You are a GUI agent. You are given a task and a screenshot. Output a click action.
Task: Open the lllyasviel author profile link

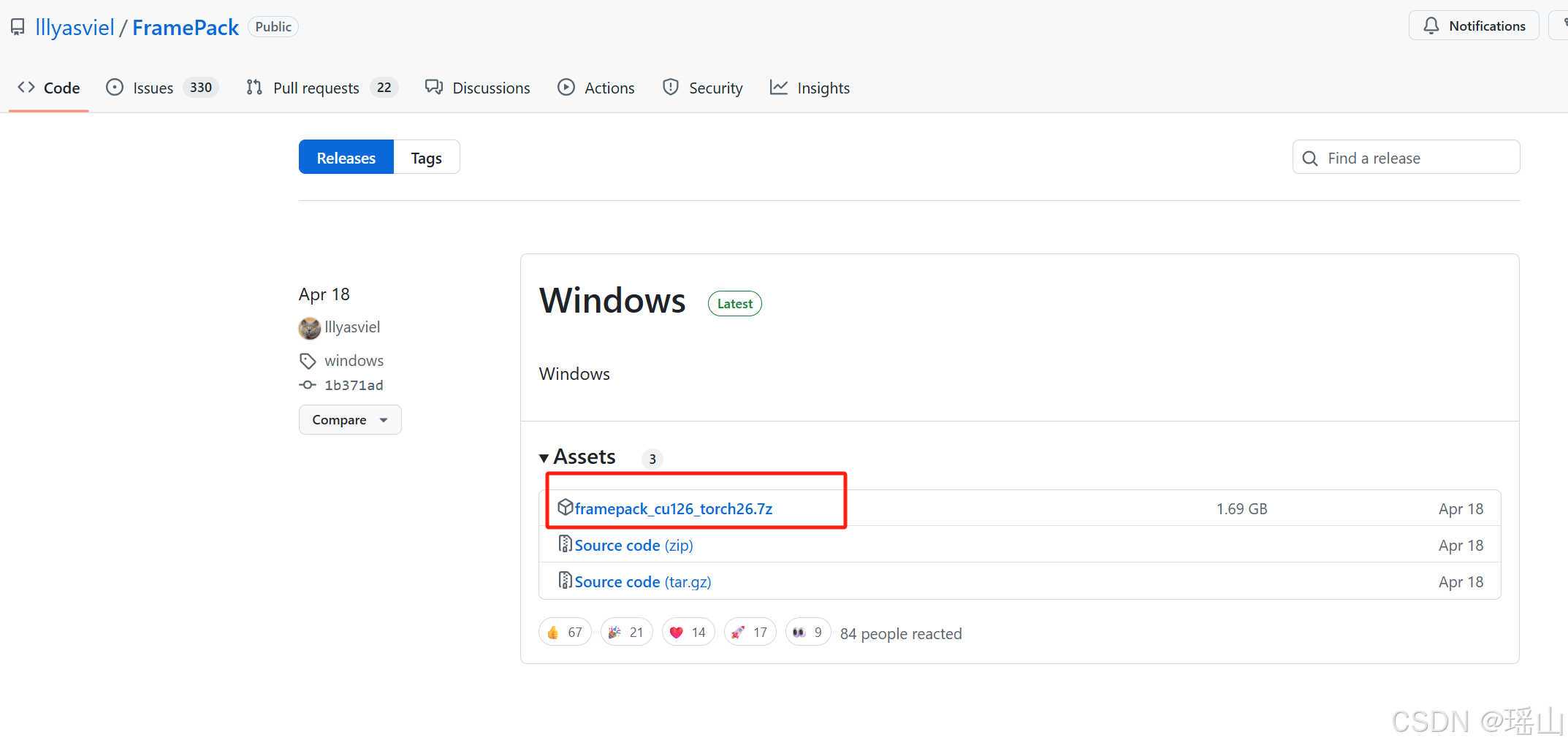(x=352, y=327)
